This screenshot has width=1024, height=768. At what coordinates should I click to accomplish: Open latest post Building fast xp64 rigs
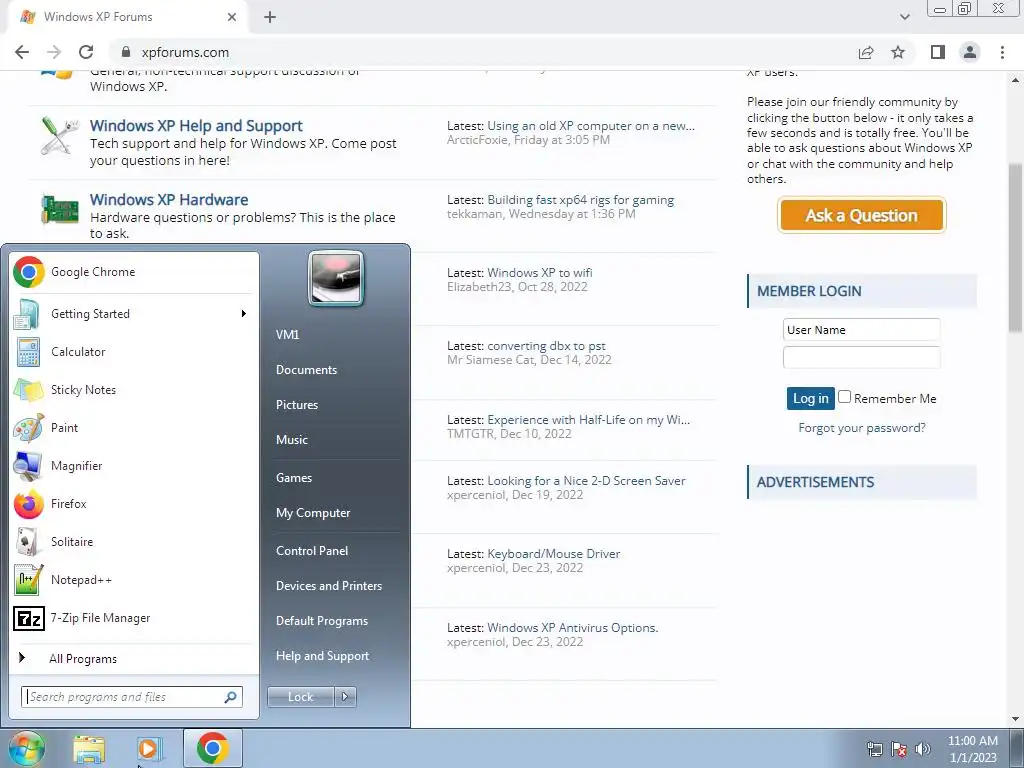coord(581,200)
